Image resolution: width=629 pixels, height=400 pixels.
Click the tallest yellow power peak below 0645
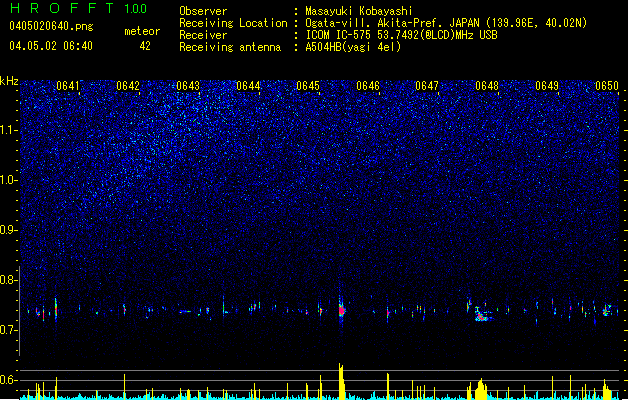pyautogui.click(x=341, y=381)
